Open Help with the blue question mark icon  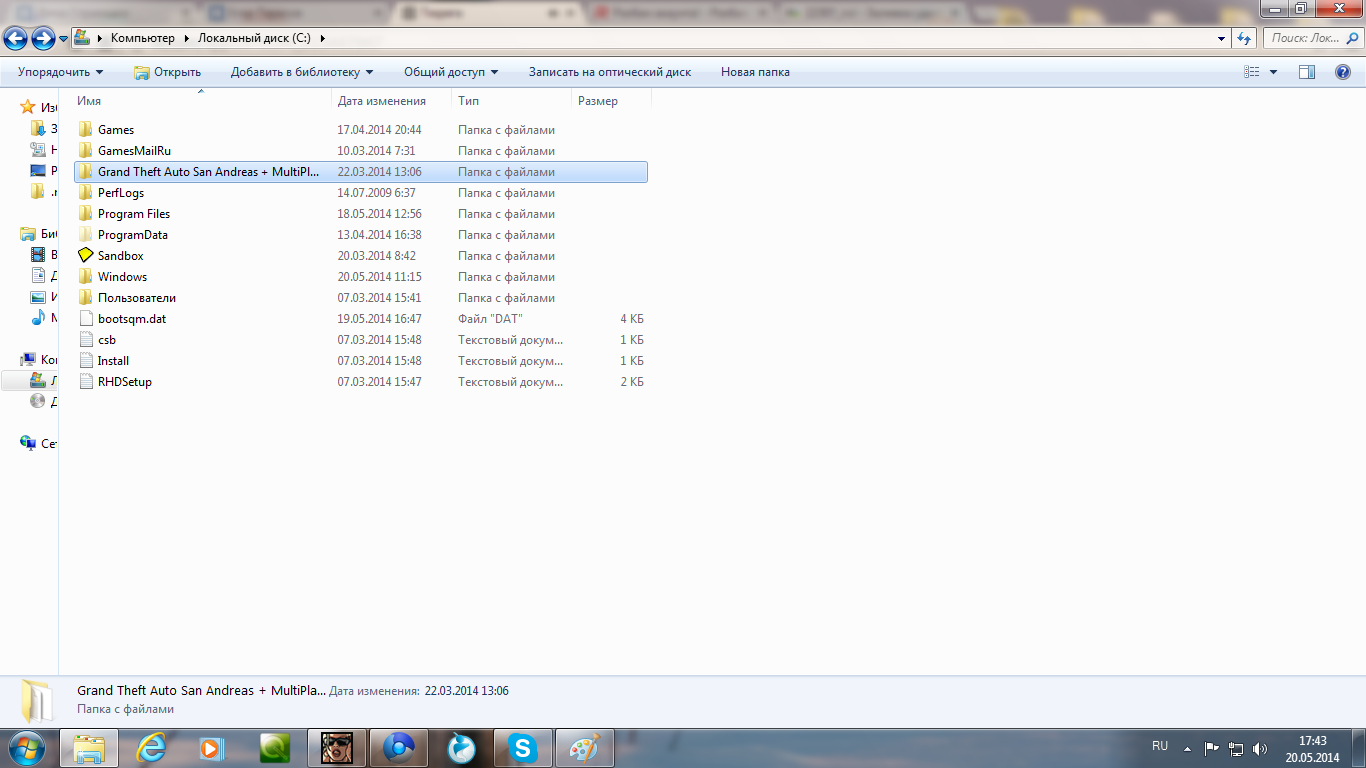point(1343,72)
